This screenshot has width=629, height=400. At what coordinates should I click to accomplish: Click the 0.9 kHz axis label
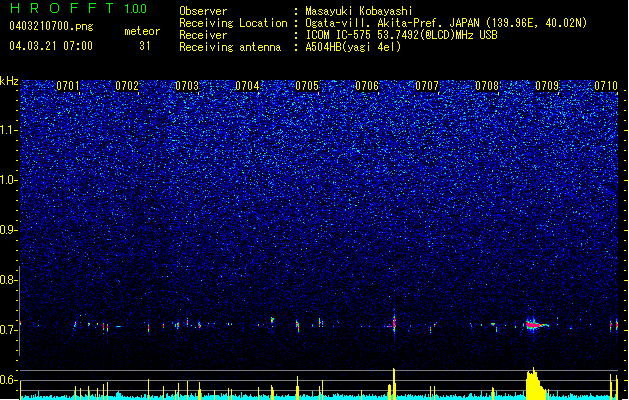(9, 230)
